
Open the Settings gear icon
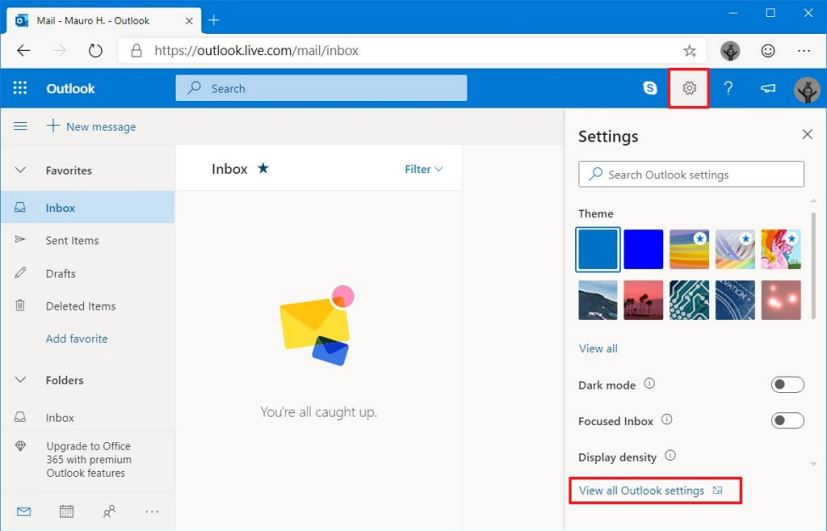(689, 88)
